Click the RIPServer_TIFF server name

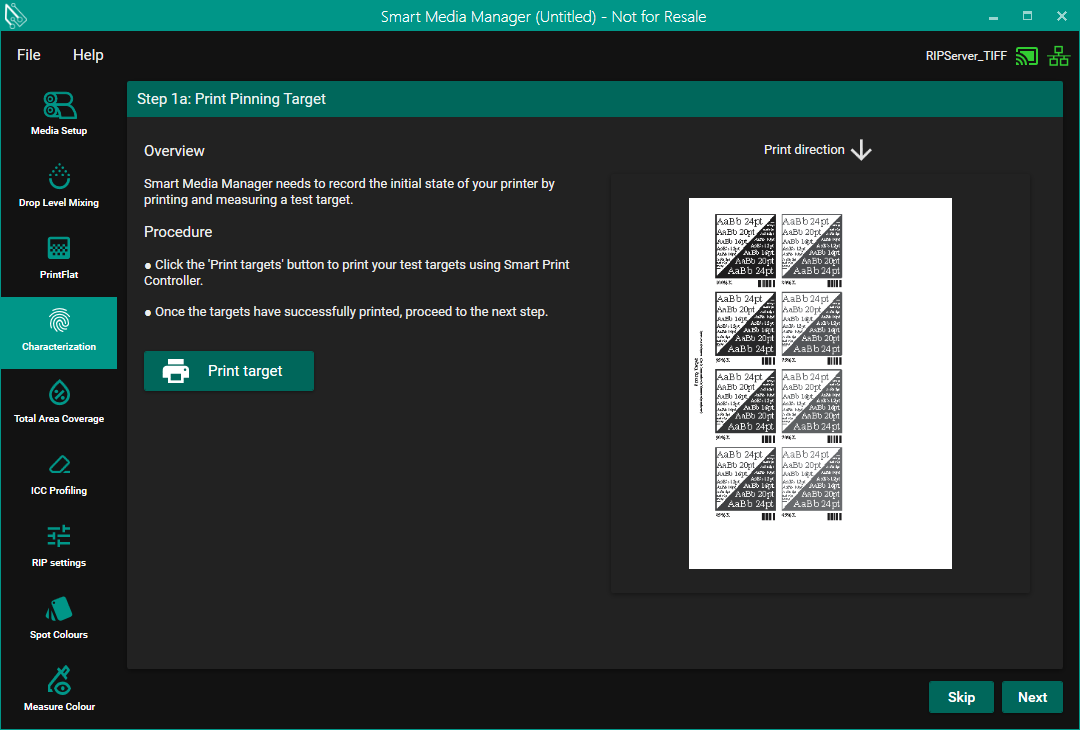click(966, 56)
